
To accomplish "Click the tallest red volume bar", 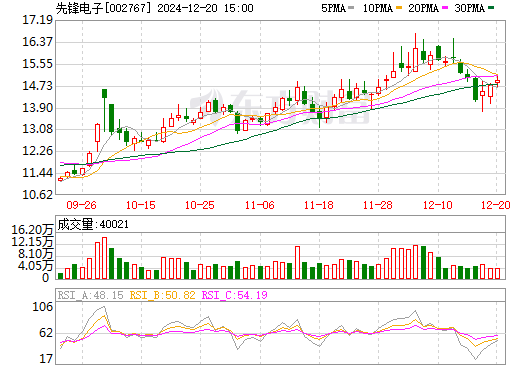I will pos(104,258).
